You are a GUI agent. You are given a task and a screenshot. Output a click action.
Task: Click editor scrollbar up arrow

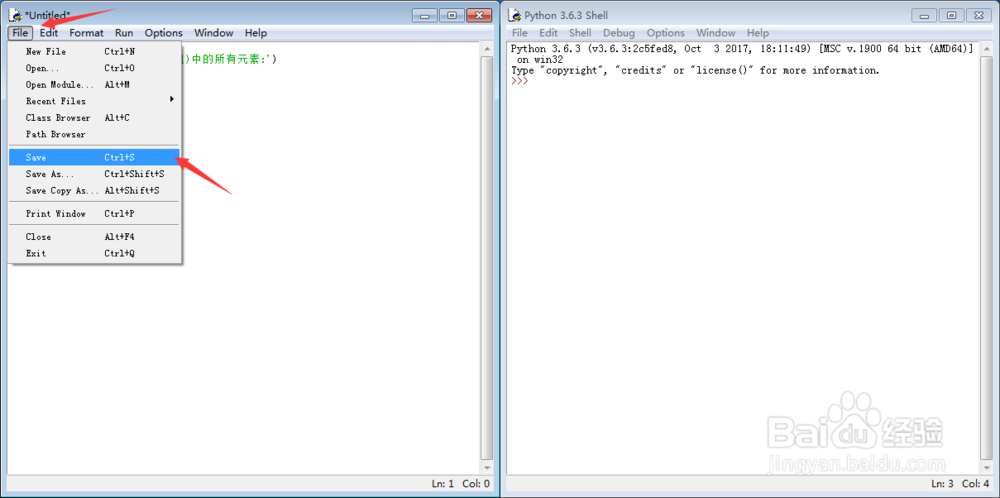click(x=487, y=48)
